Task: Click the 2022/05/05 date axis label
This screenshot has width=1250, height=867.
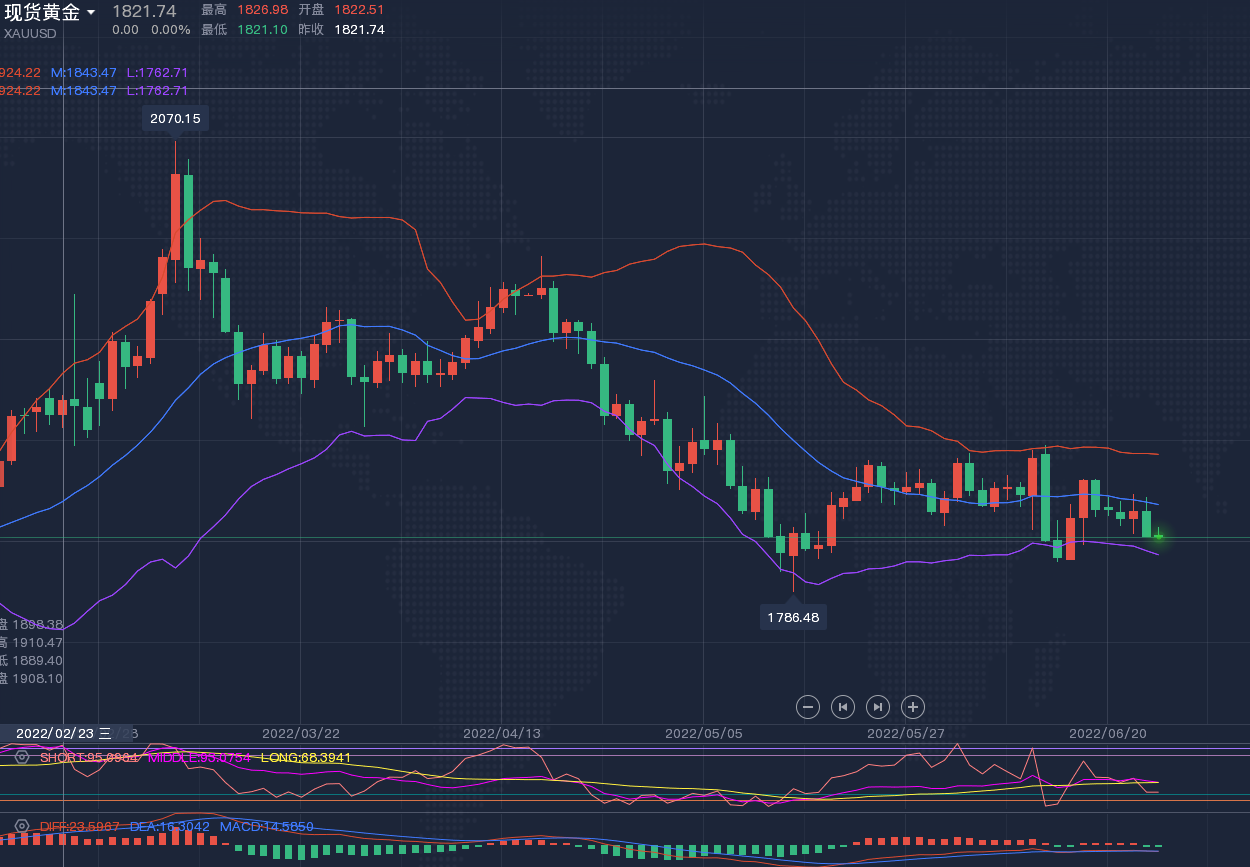Action: [704, 733]
